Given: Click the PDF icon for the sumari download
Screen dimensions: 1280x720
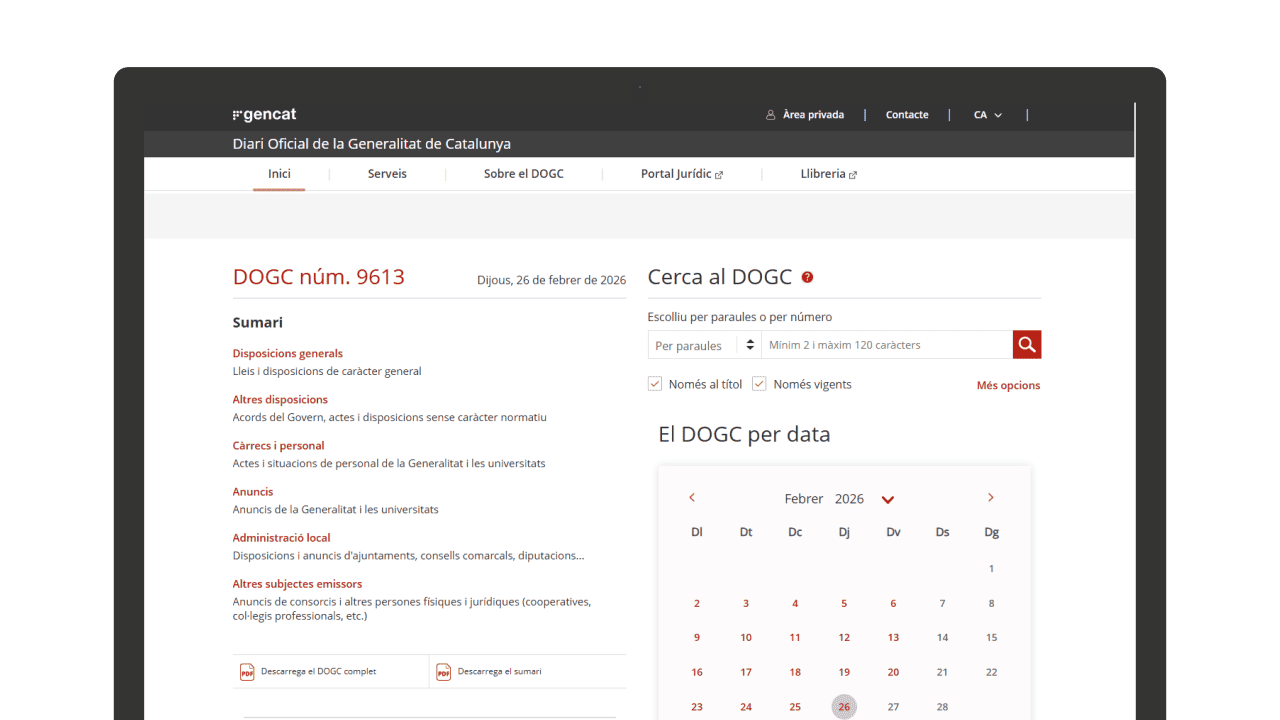Looking at the screenshot, I should 443,672.
